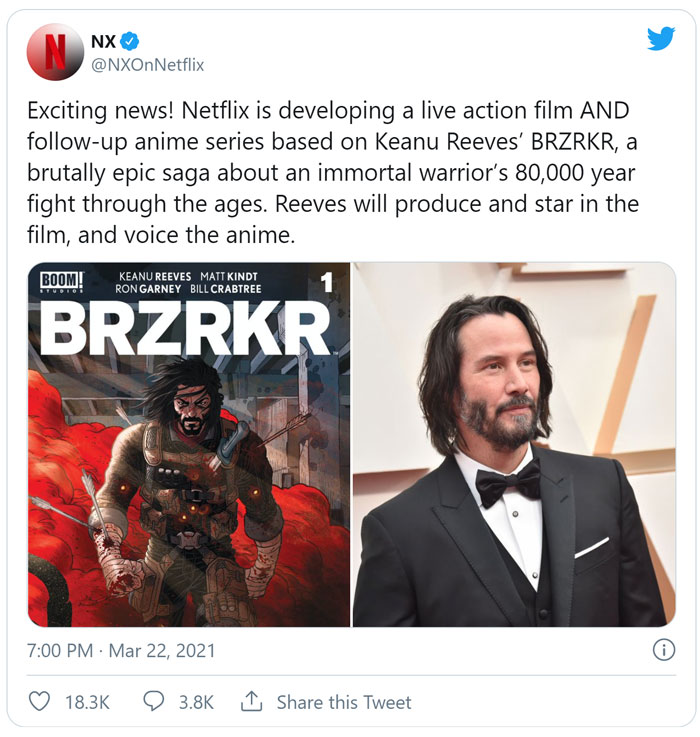700x737 pixels.
Task: Open the @NXOnNetflix handle link
Action: coord(148,65)
